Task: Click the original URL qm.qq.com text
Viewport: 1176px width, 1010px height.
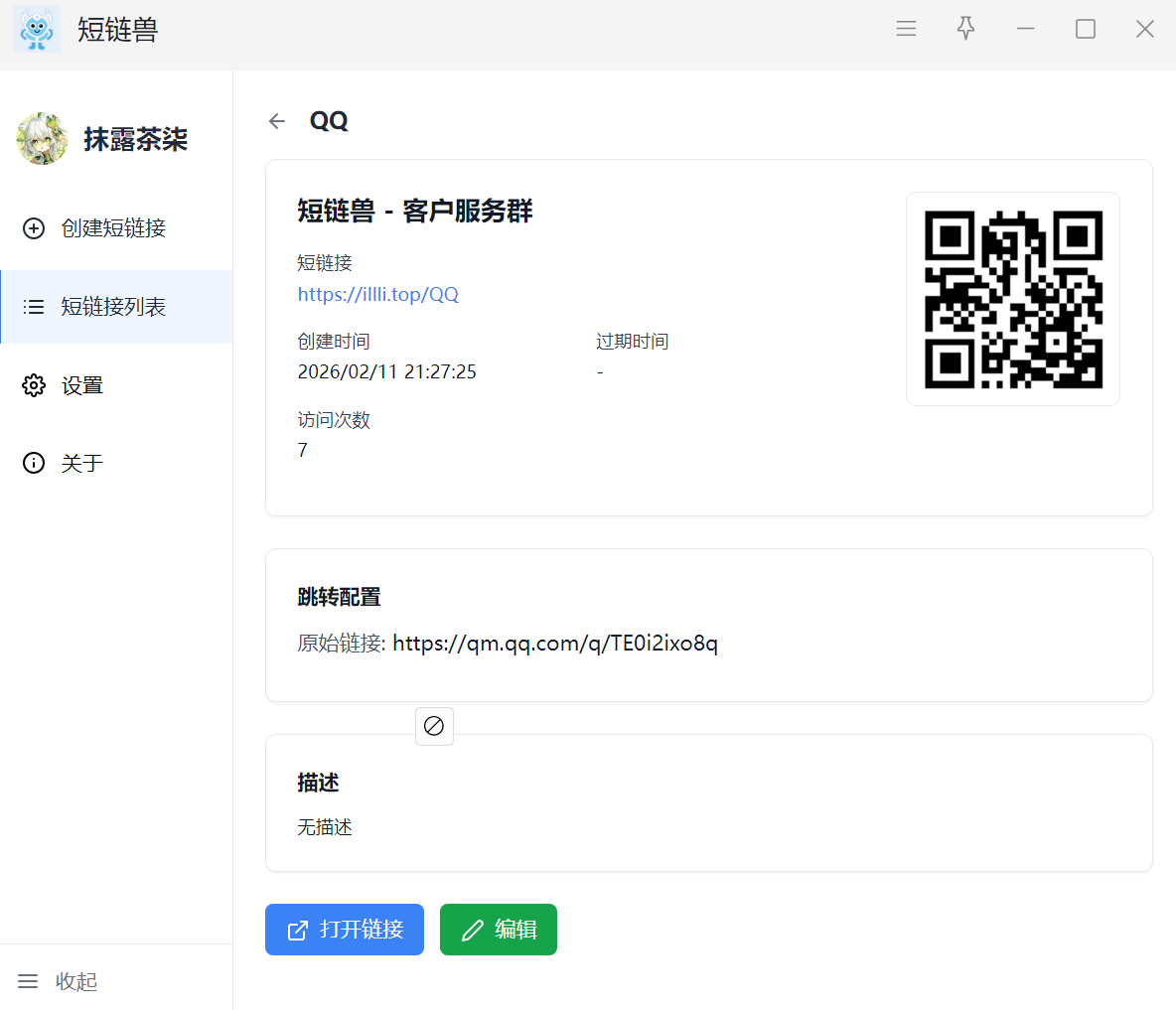Action: tap(554, 644)
